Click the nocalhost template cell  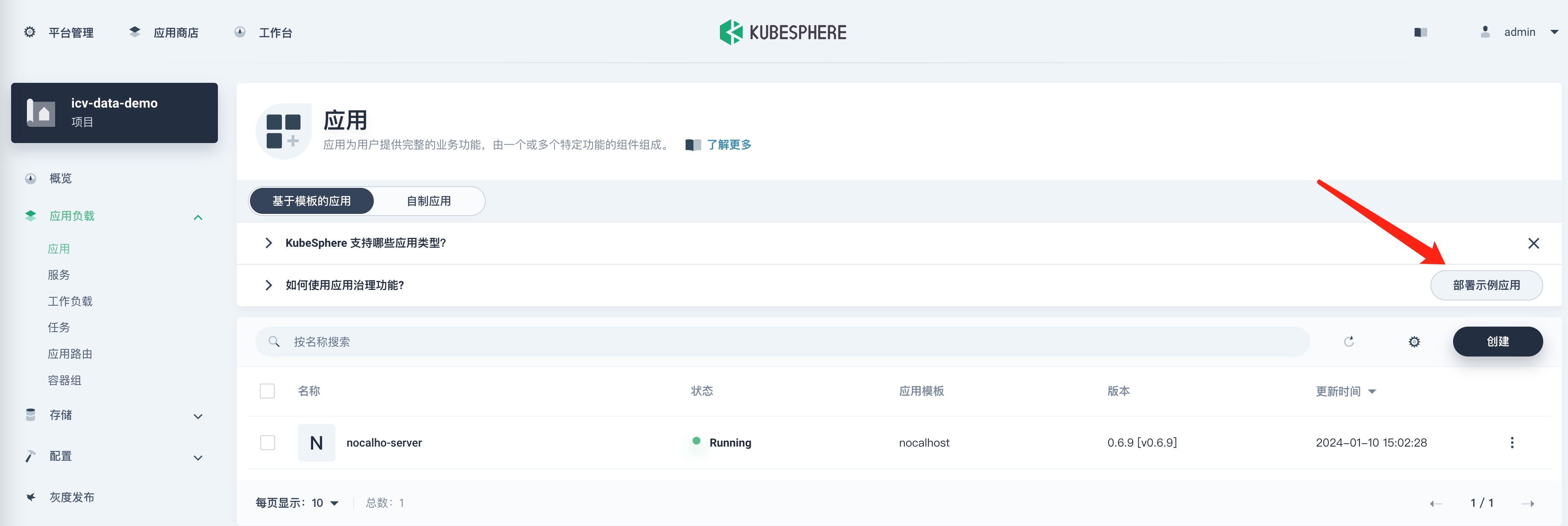(924, 443)
